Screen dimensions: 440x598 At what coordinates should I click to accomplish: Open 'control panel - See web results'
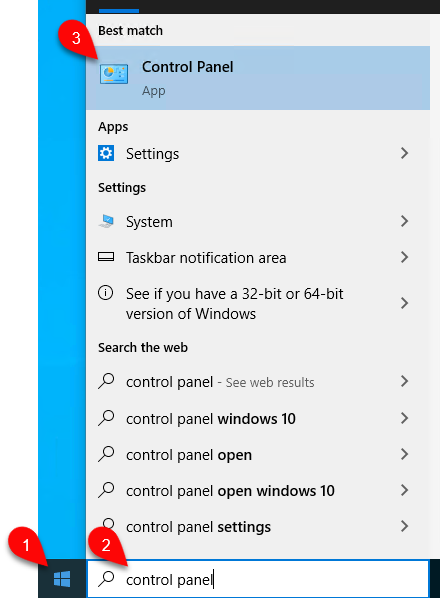258,381
